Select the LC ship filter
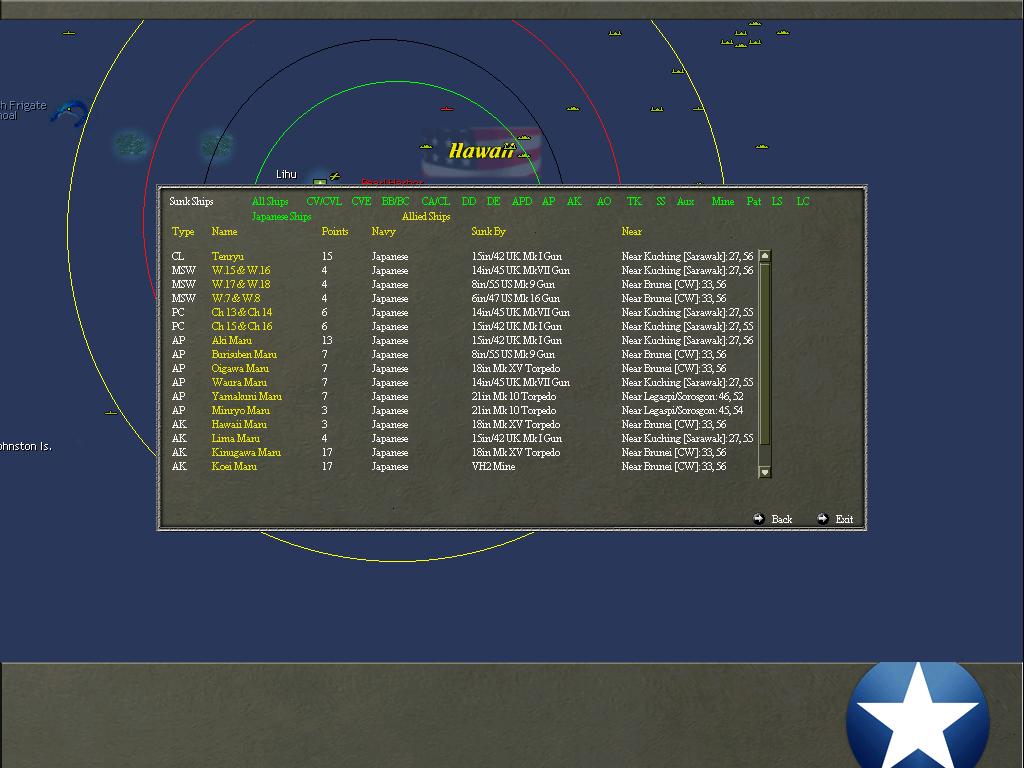This screenshot has height=768, width=1024. 803,201
